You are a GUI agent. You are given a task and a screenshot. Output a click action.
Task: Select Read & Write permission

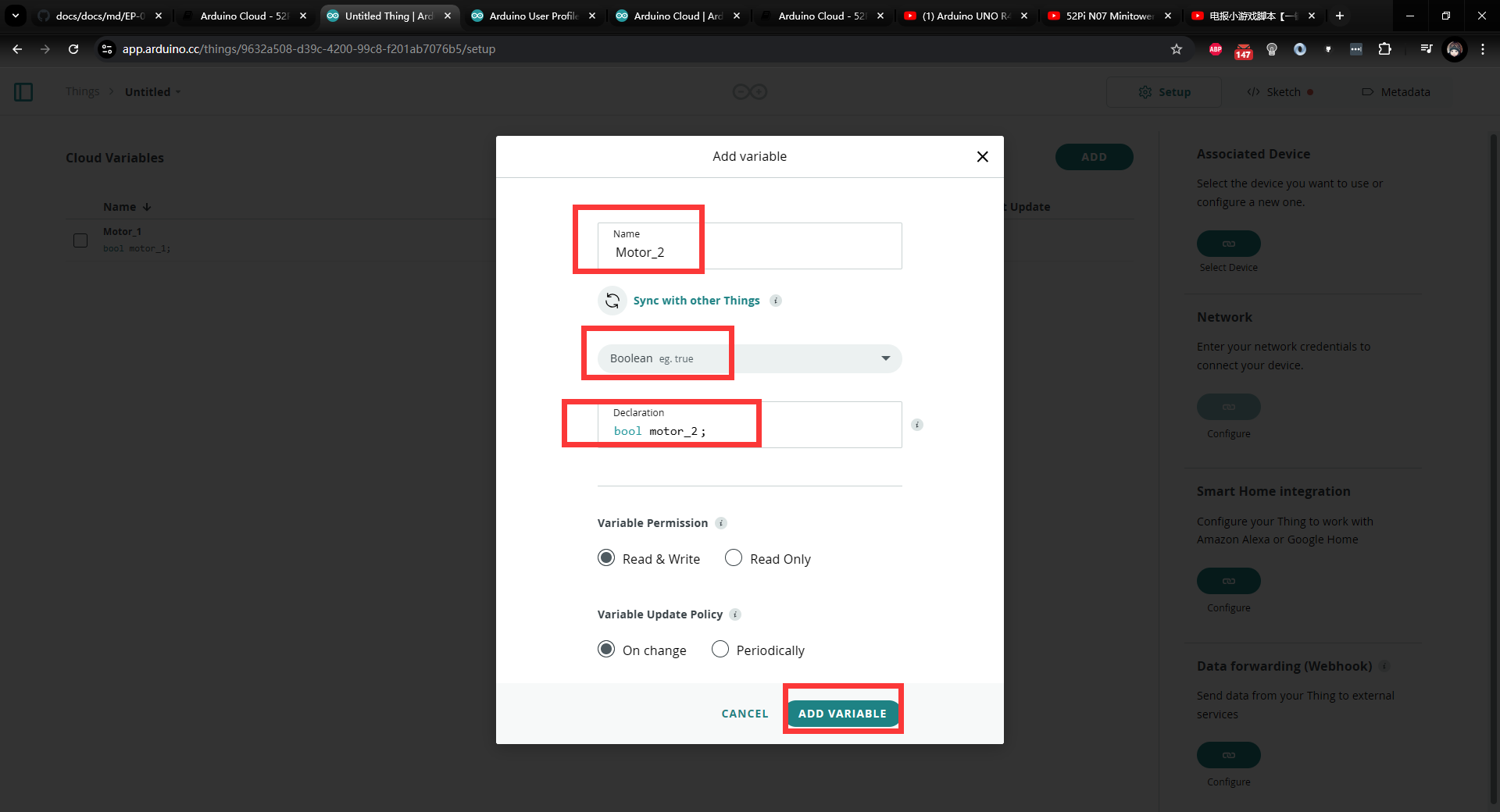click(x=606, y=558)
